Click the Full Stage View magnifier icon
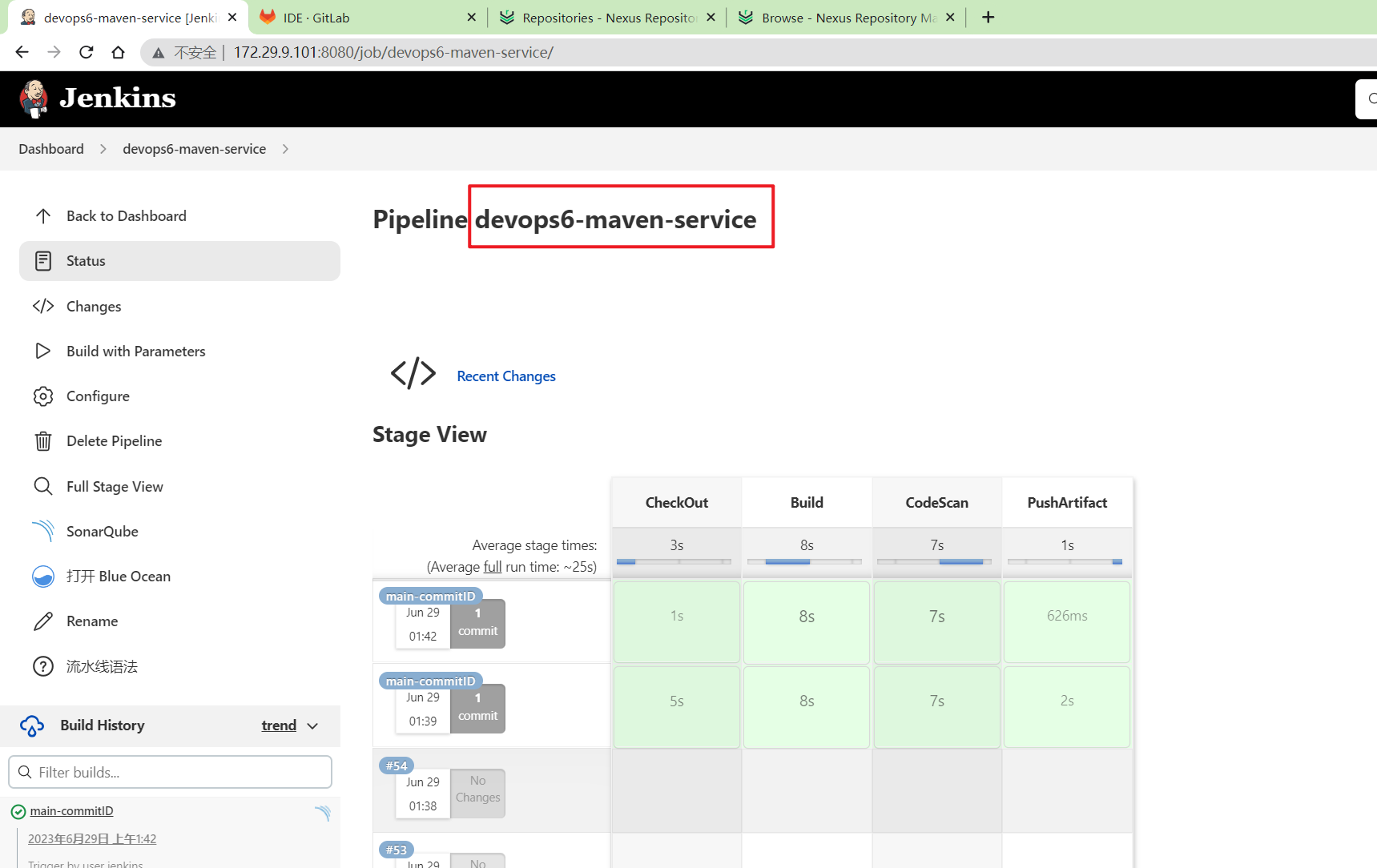Screen dimensions: 1377x868 (43, 487)
